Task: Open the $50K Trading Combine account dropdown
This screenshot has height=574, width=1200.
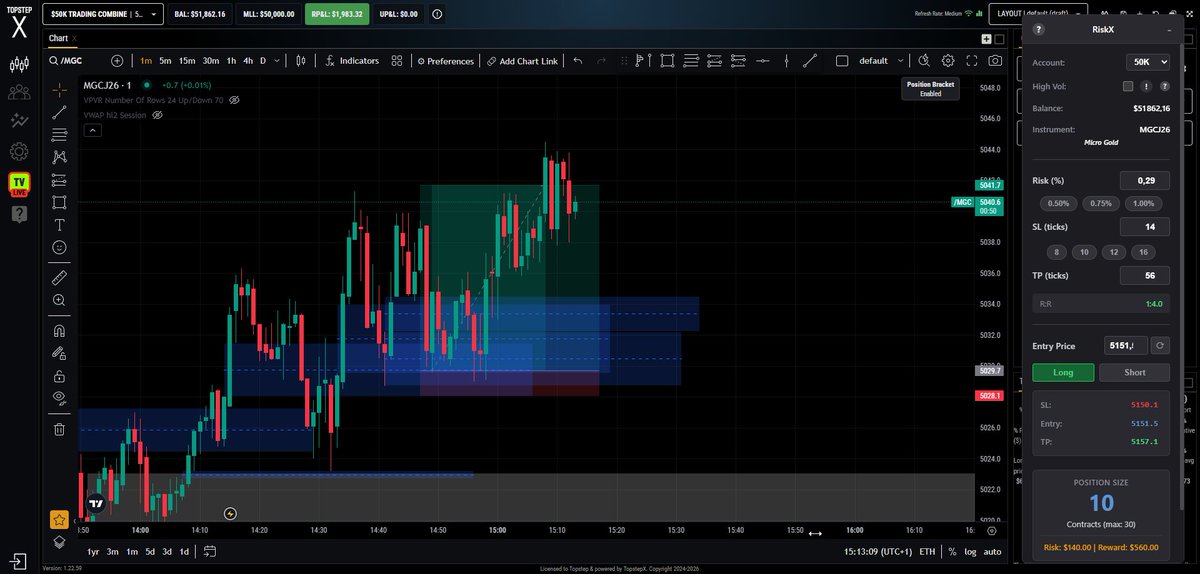Action: [104, 14]
